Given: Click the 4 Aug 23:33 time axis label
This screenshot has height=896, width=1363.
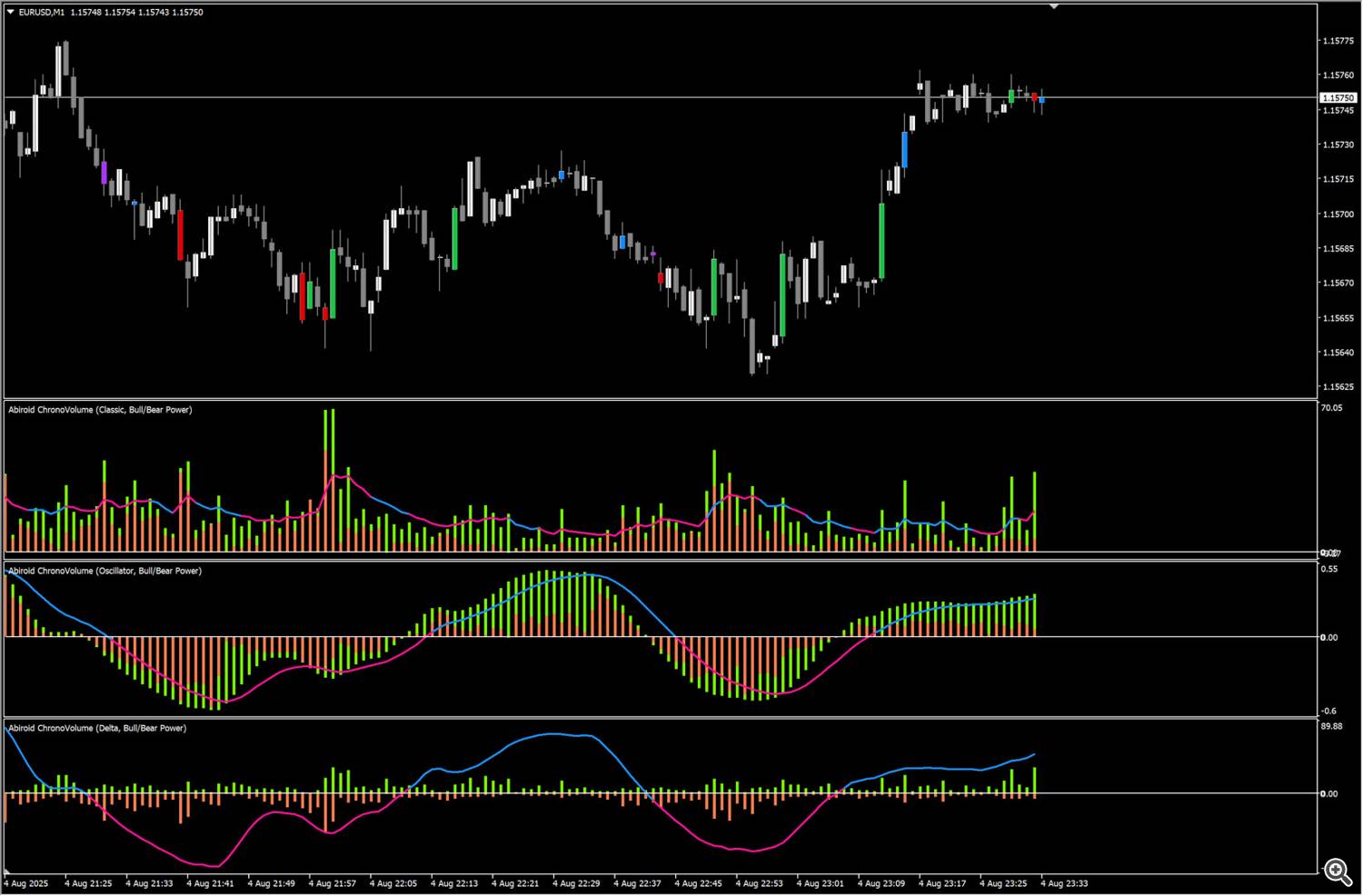Looking at the screenshot, I should [1064, 883].
